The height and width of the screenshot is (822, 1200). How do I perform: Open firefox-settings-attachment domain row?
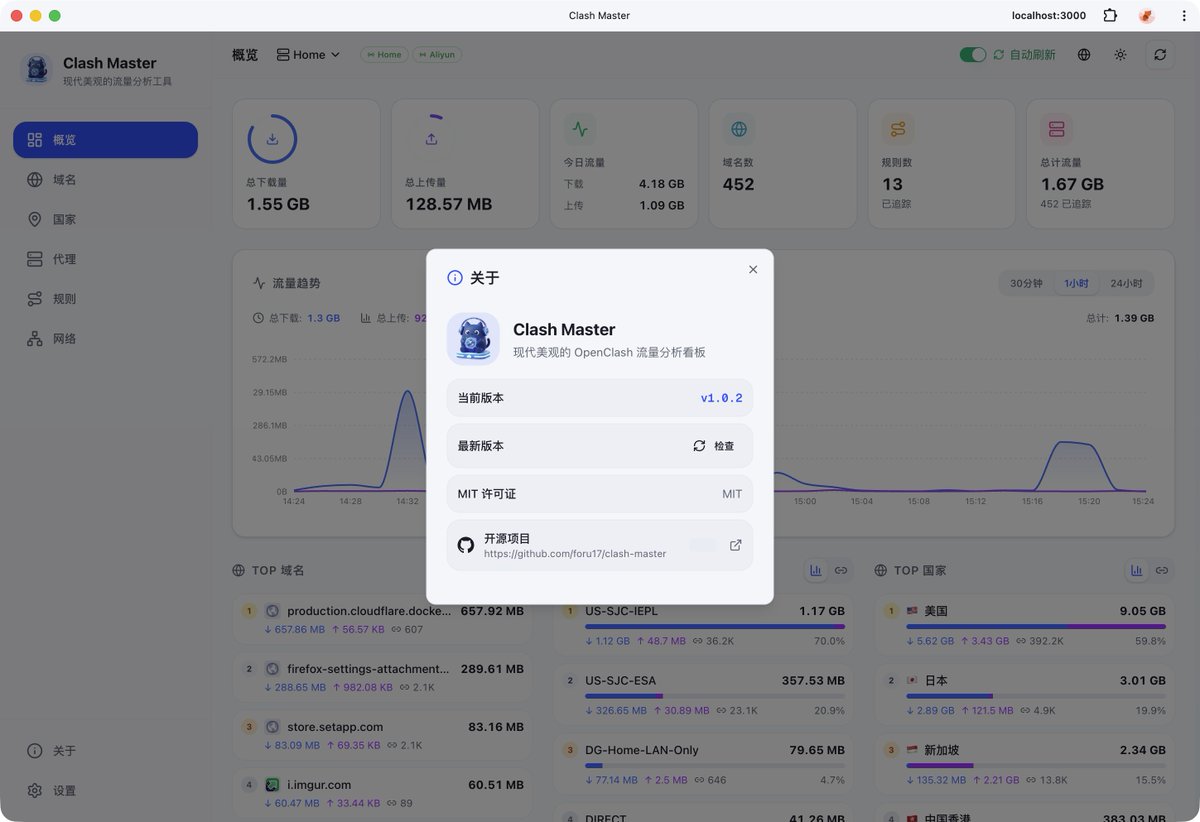tap(382, 678)
